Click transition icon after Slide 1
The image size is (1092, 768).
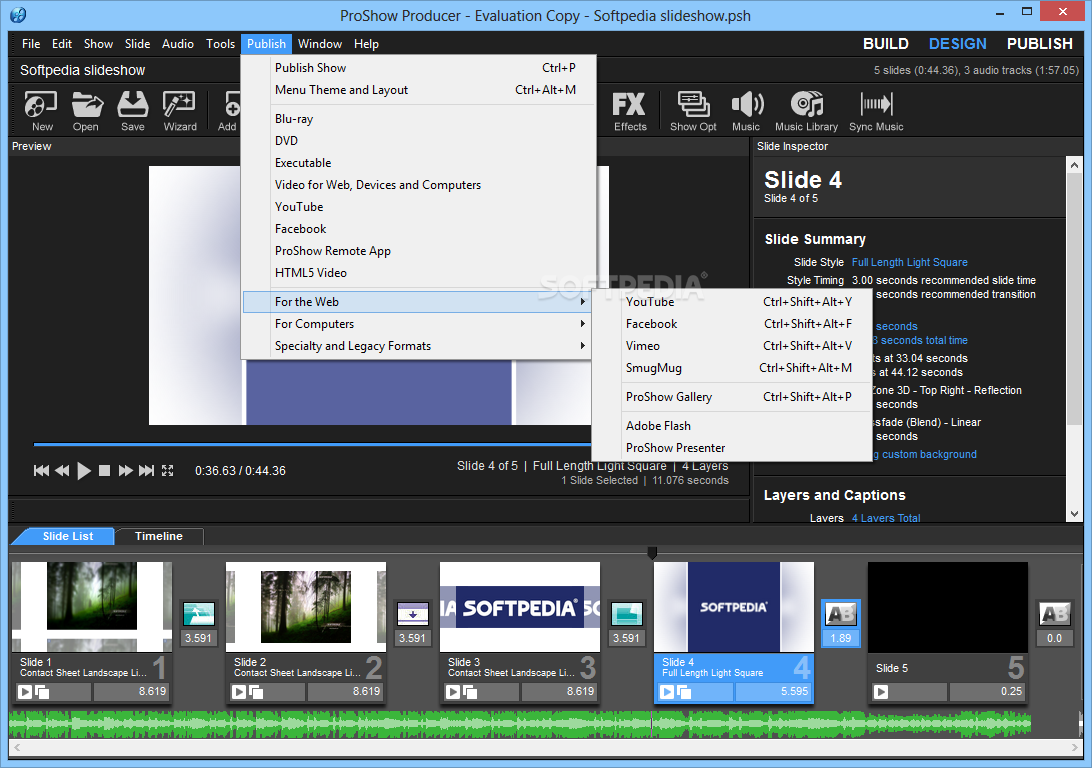point(198,614)
